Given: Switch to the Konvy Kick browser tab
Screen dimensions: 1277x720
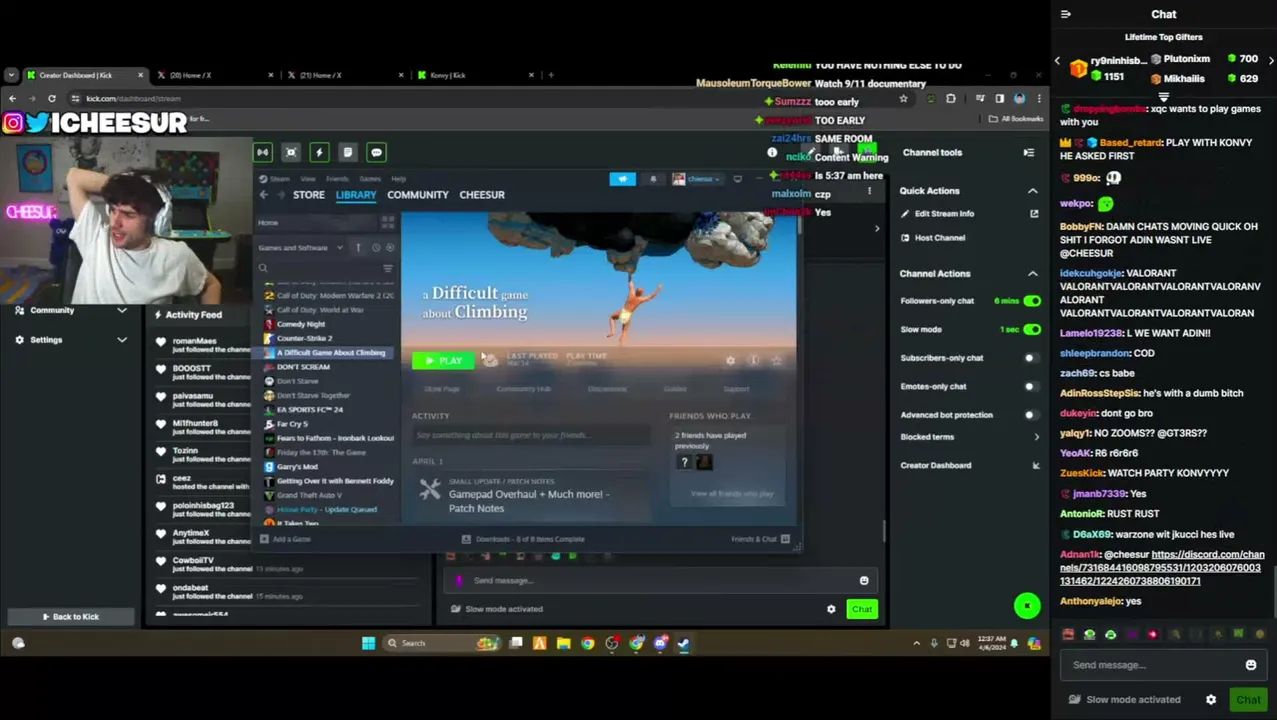Looking at the screenshot, I should point(476,75).
